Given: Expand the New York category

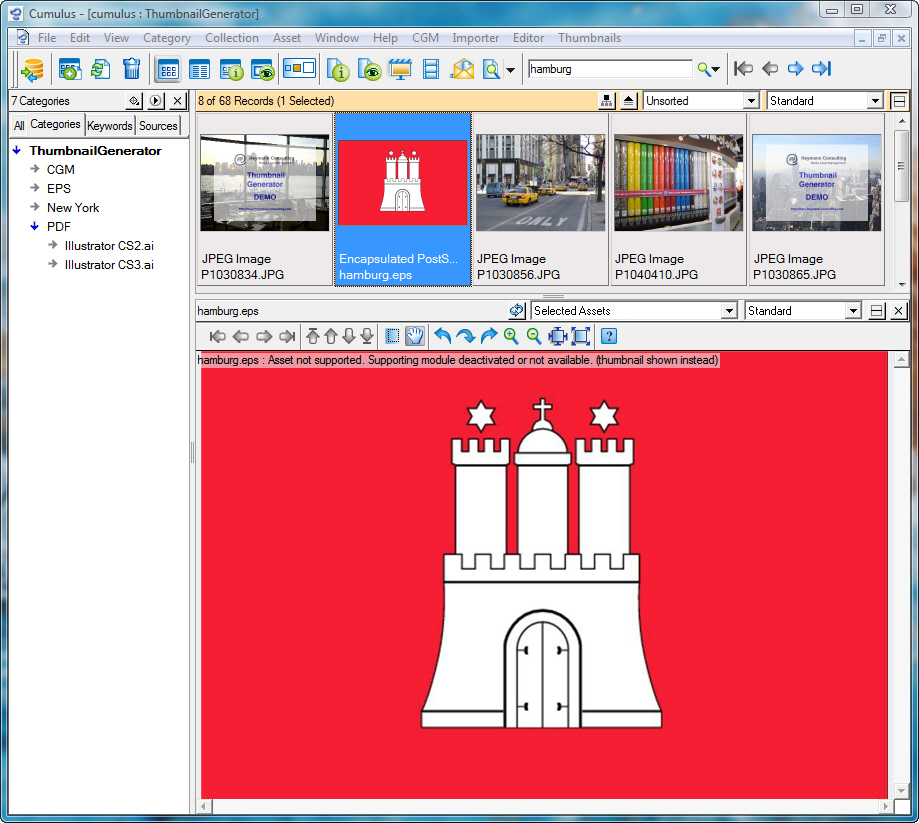Looking at the screenshot, I should click(x=35, y=208).
